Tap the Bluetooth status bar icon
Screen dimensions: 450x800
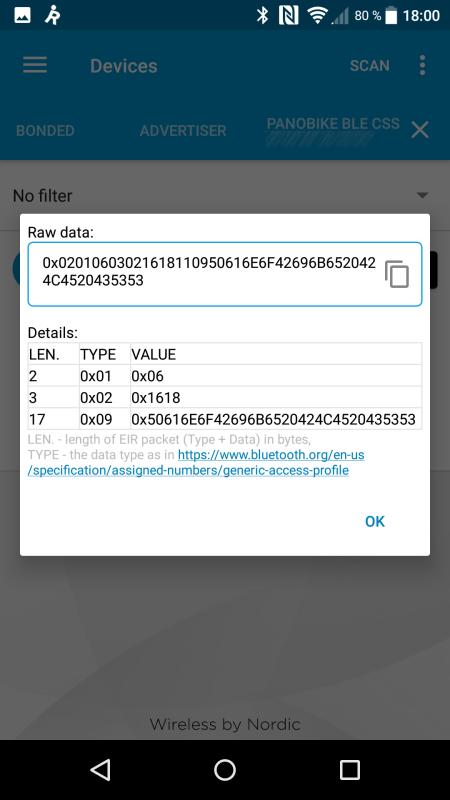(x=262, y=15)
